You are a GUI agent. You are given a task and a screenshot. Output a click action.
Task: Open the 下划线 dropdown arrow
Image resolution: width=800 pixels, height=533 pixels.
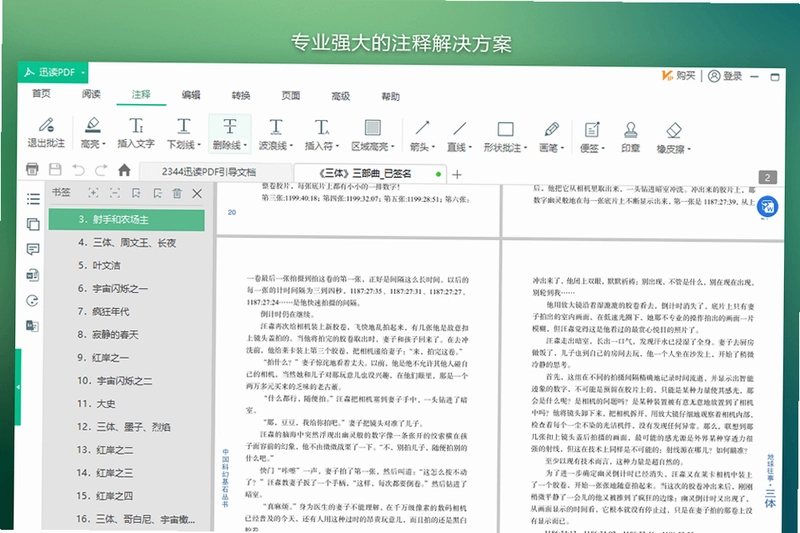click(199, 145)
